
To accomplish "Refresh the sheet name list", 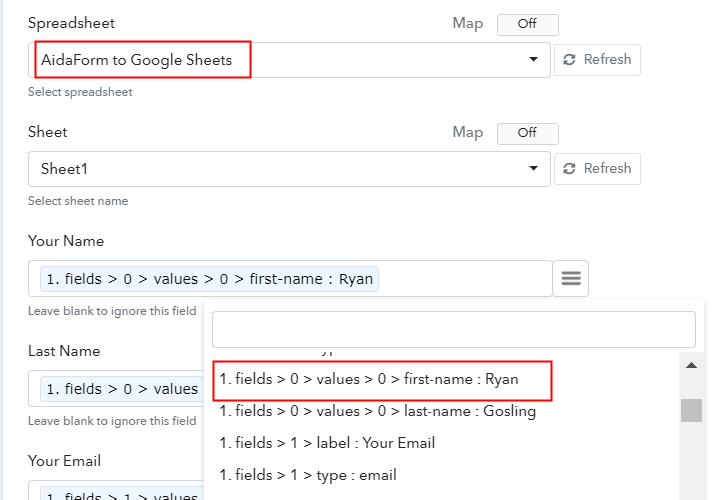I will pyautogui.click(x=597, y=169).
